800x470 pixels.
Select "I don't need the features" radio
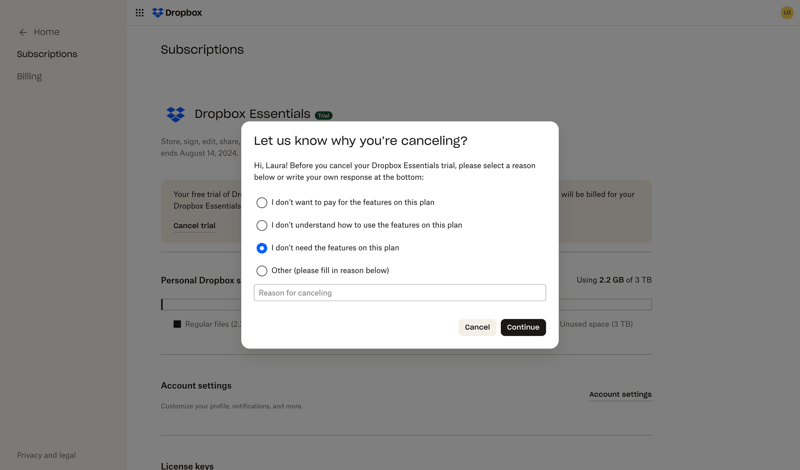262,248
